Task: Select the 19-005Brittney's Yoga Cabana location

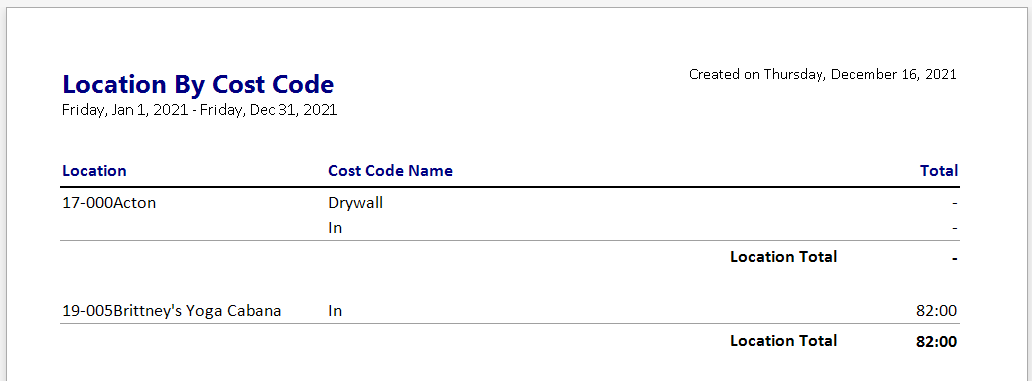Action: pyautogui.click(x=172, y=311)
